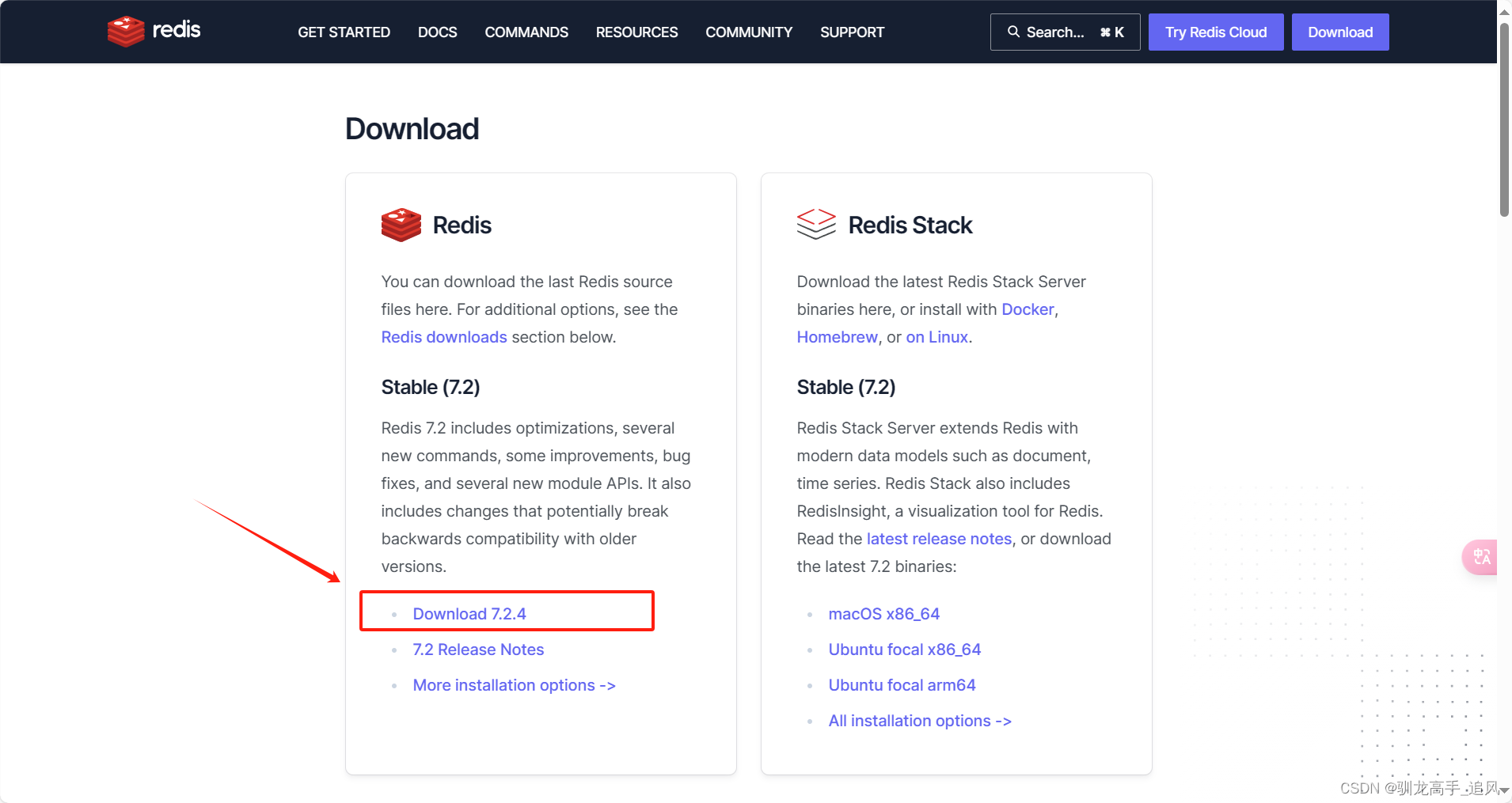Viewport: 1512px width, 803px height.
Task: Click the Redis logo in the navbar
Action: point(154,31)
